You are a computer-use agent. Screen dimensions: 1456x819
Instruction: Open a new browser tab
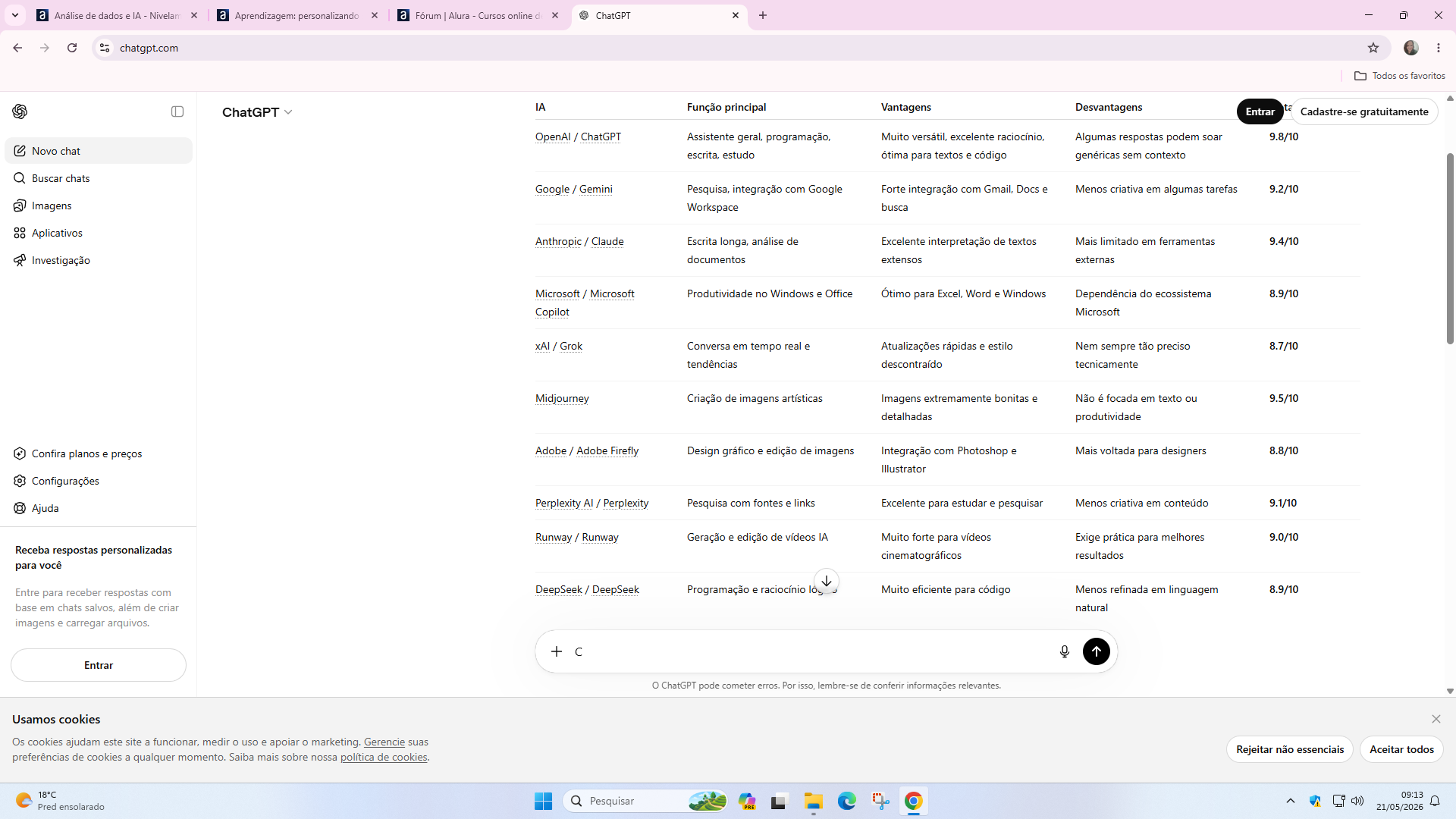point(763,15)
